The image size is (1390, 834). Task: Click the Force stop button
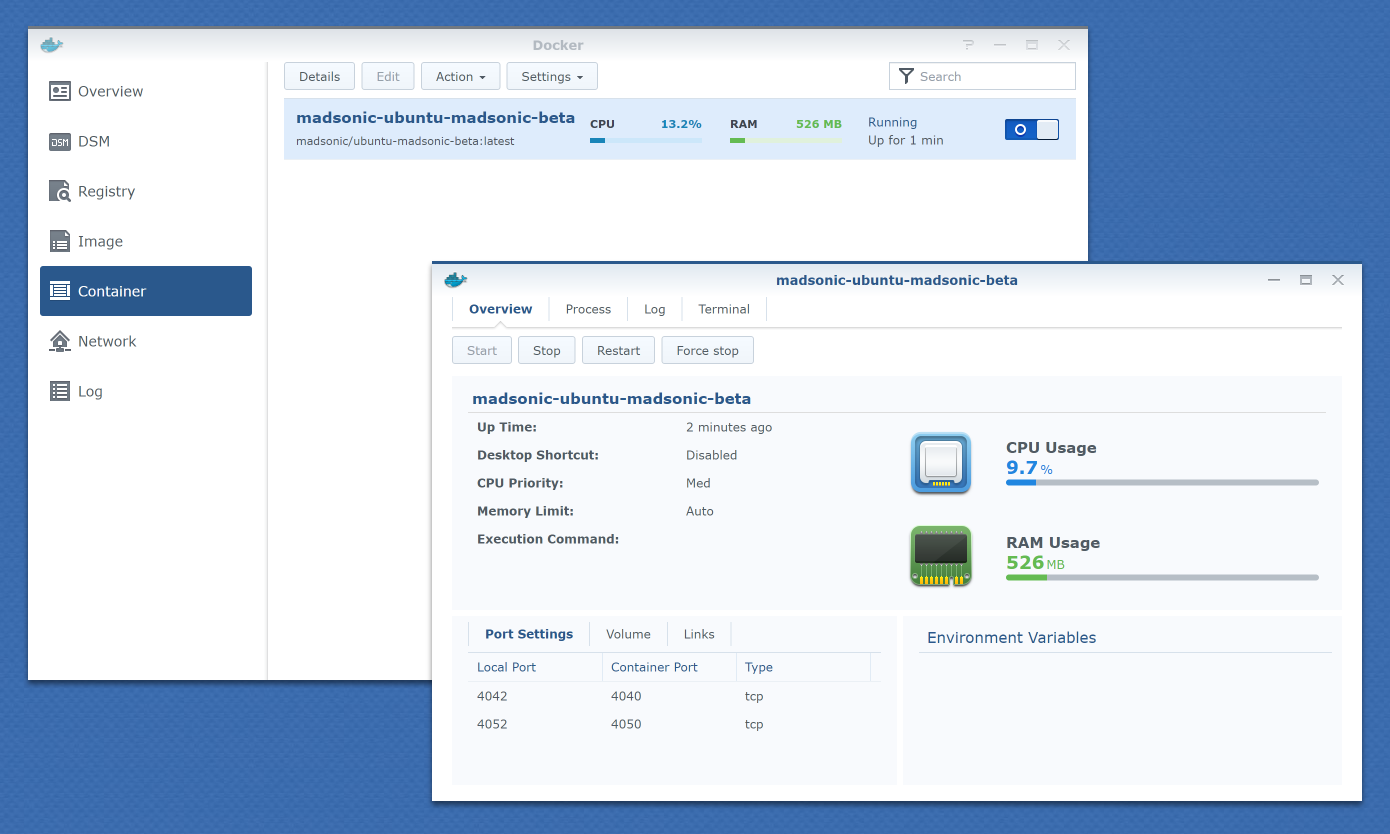pyautogui.click(x=707, y=350)
